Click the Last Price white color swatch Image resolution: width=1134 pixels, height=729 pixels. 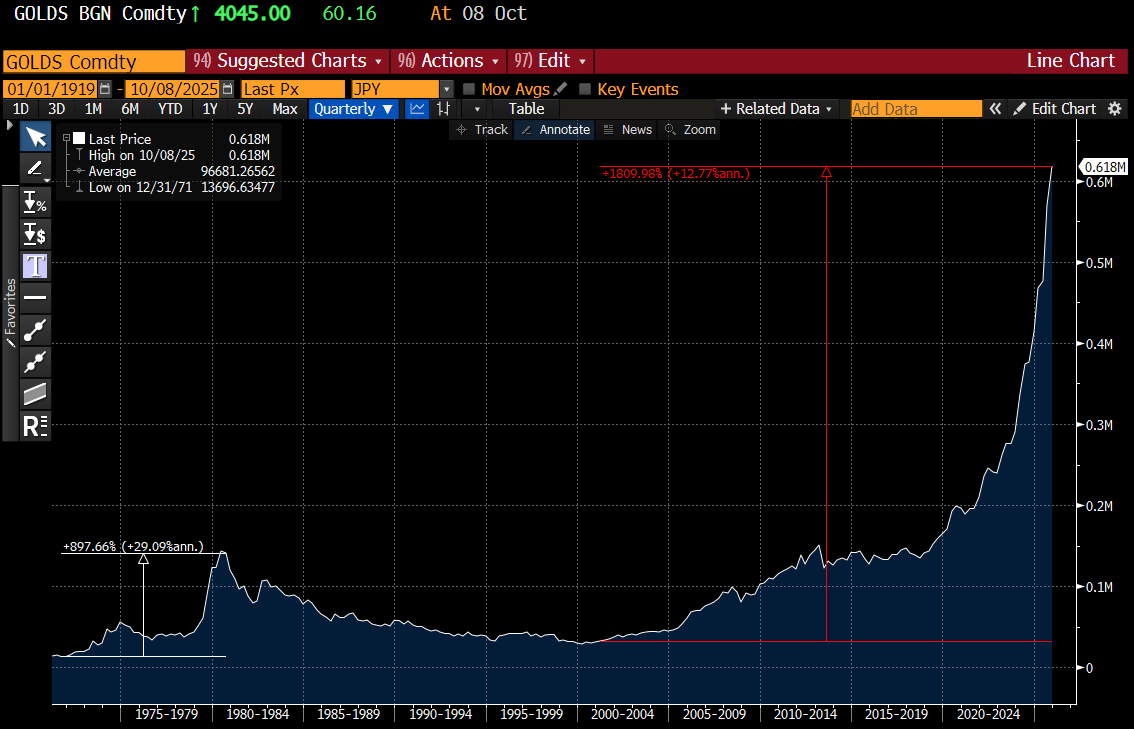[80, 138]
